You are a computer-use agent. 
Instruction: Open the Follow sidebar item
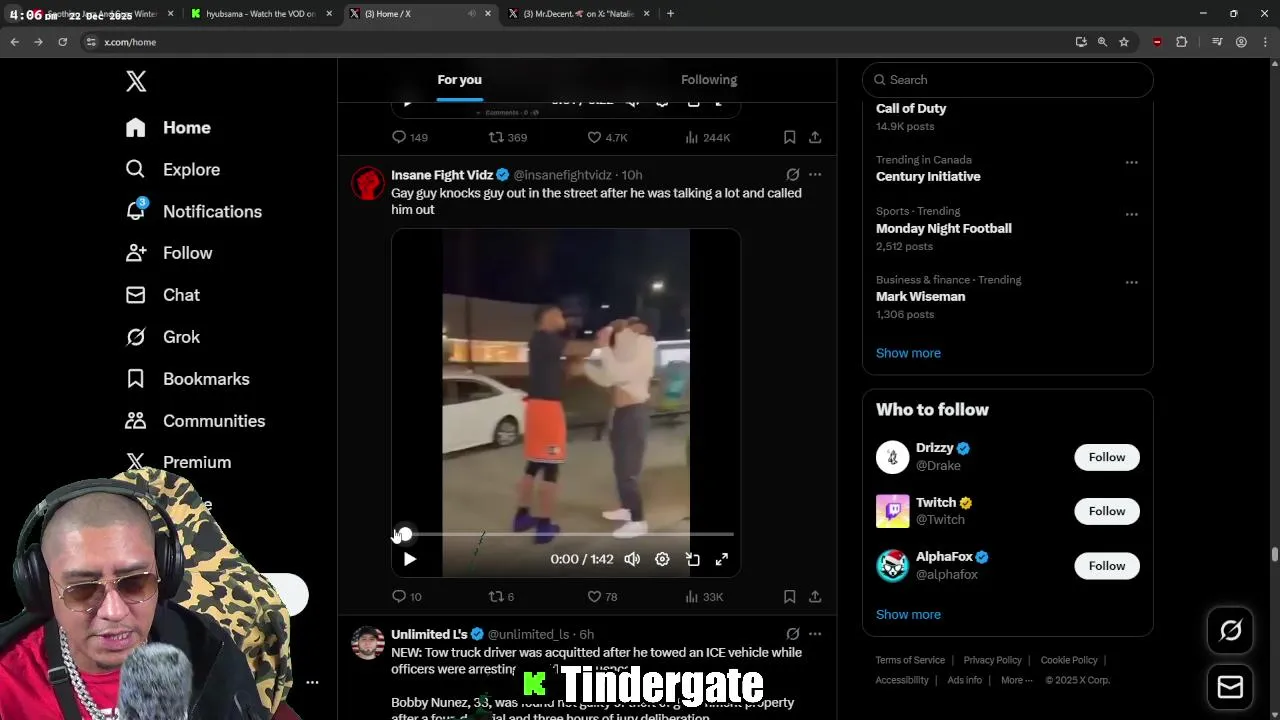(x=169, y=253)
